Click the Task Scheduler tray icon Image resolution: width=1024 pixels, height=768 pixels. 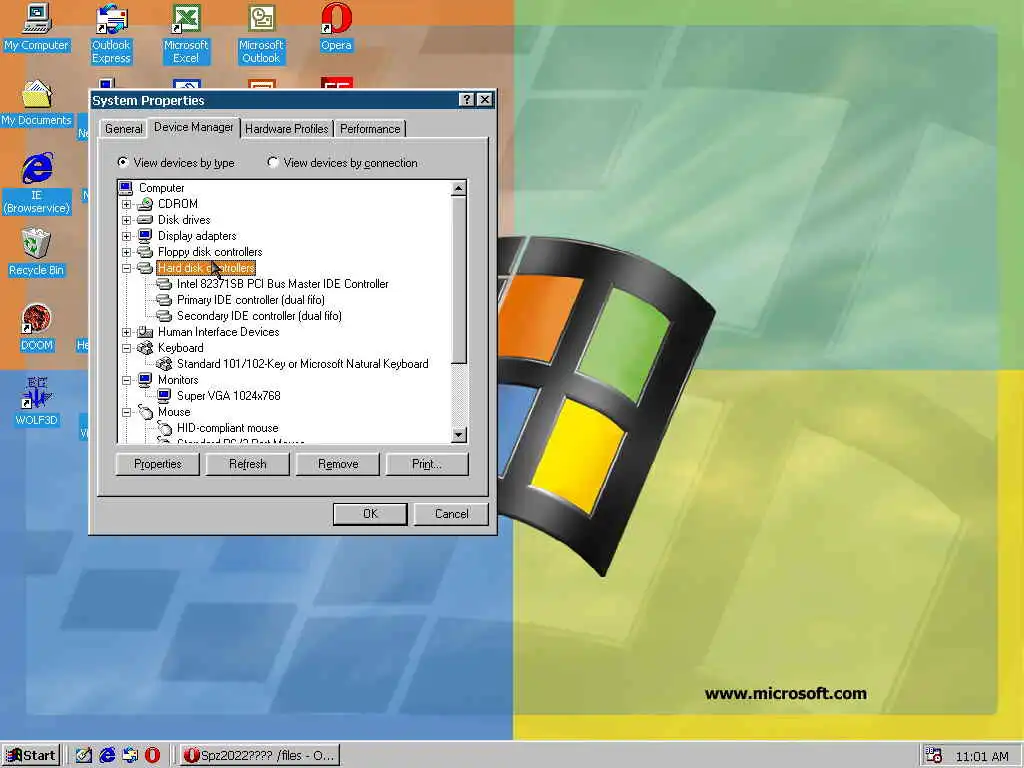click(x=933, y=755)
